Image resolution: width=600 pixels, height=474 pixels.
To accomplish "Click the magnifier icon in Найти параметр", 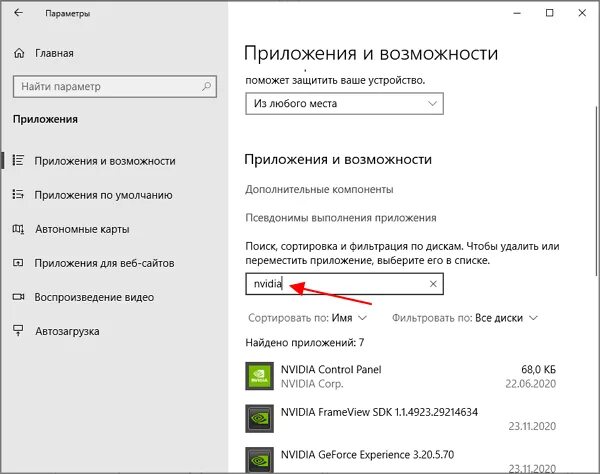I will tap(207, 86).
